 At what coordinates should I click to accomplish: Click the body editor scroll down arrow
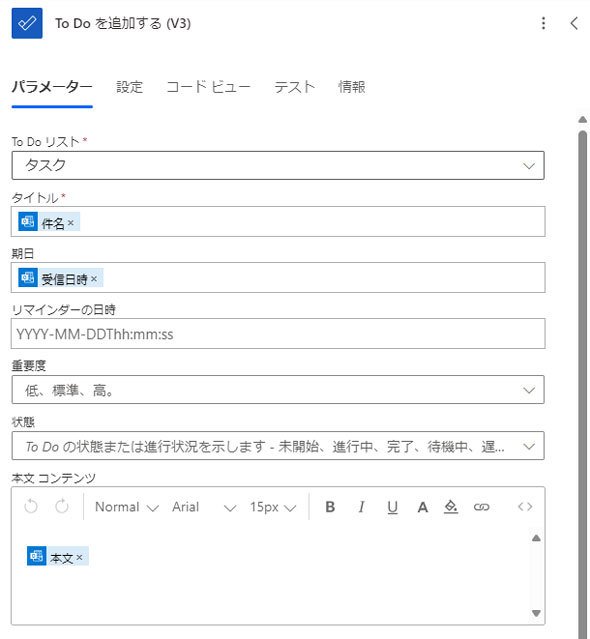536,613
